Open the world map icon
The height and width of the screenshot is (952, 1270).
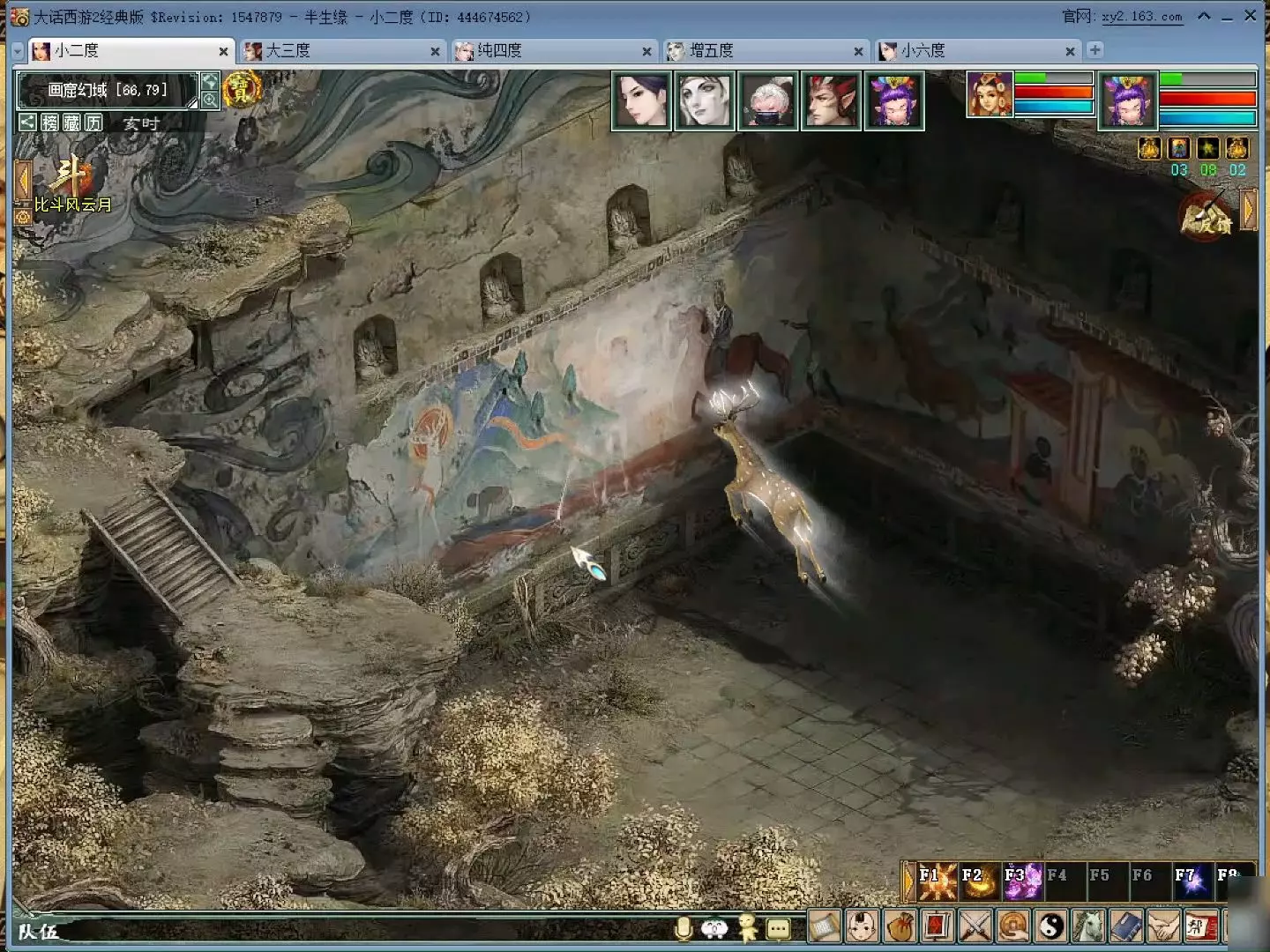(210, 81)
